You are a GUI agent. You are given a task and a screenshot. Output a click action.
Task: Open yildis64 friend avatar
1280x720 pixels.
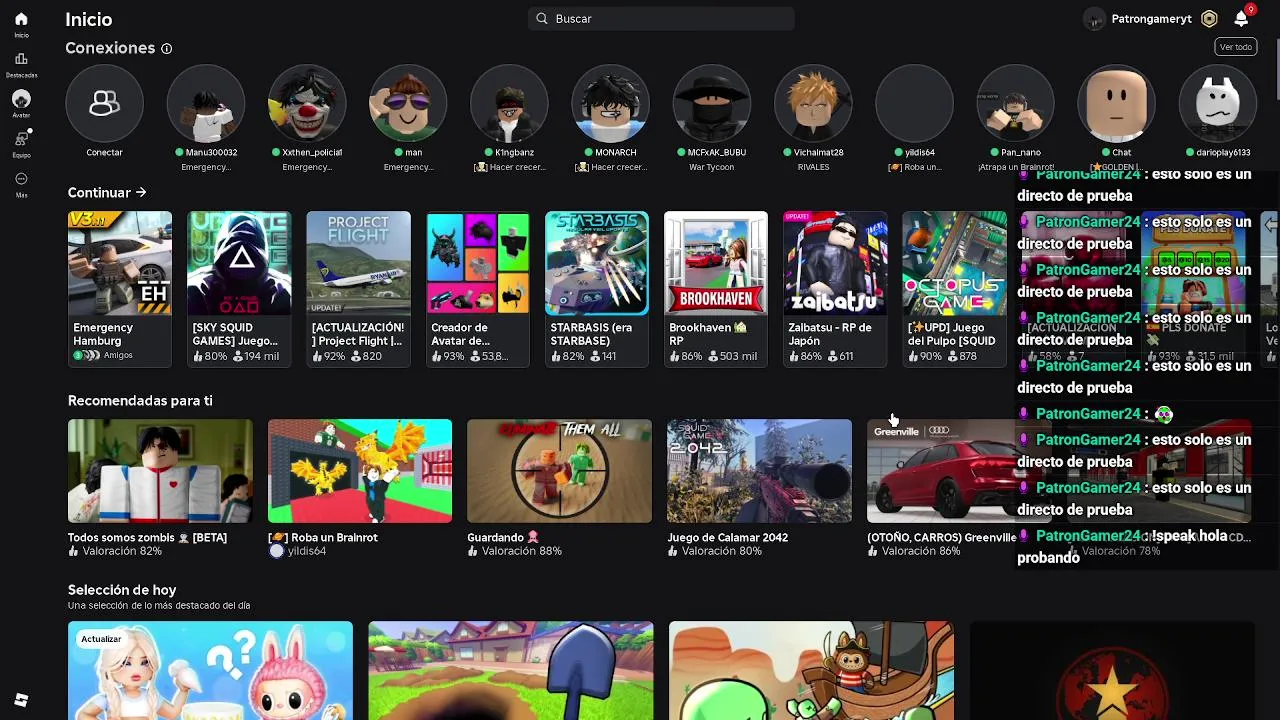(x=914, y=103)
